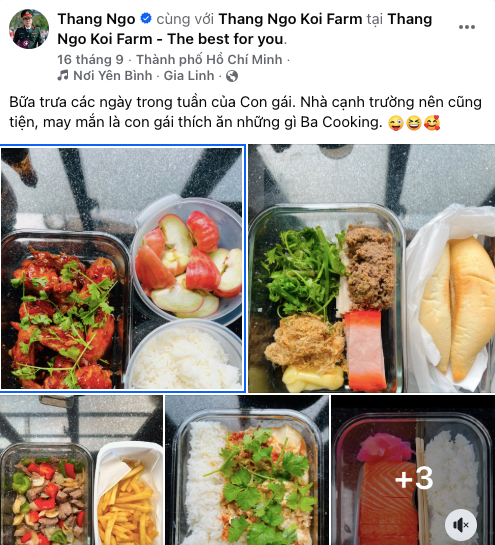Open the stir-fried beef and fries photo

(81, 470)
